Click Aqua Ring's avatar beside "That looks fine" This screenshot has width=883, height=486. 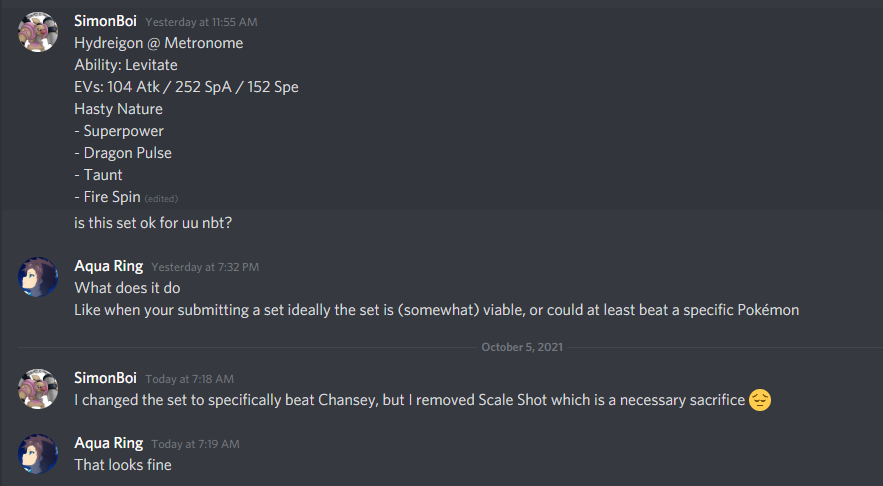pos(38,453)
